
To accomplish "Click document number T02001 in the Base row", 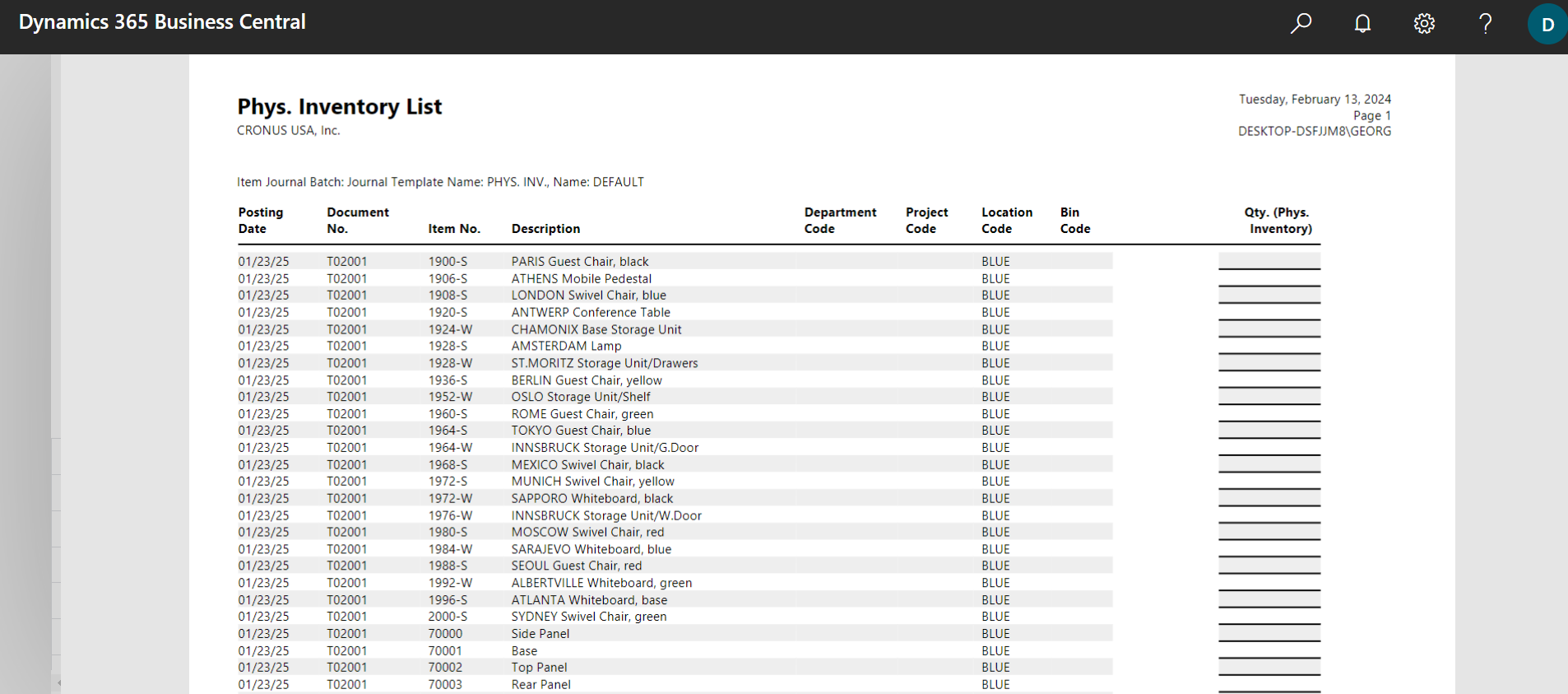I will (x=346, y=651).
